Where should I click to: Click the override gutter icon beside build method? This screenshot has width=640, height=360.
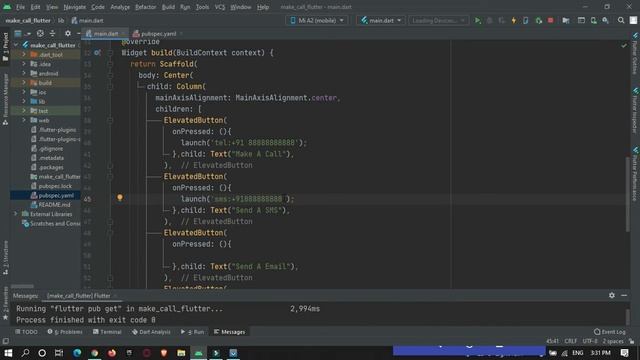97,53
